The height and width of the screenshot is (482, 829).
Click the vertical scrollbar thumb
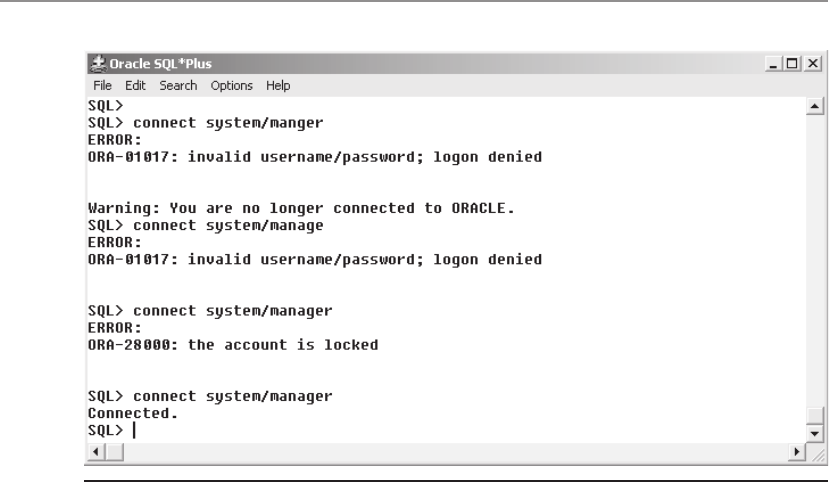point(815,415)
